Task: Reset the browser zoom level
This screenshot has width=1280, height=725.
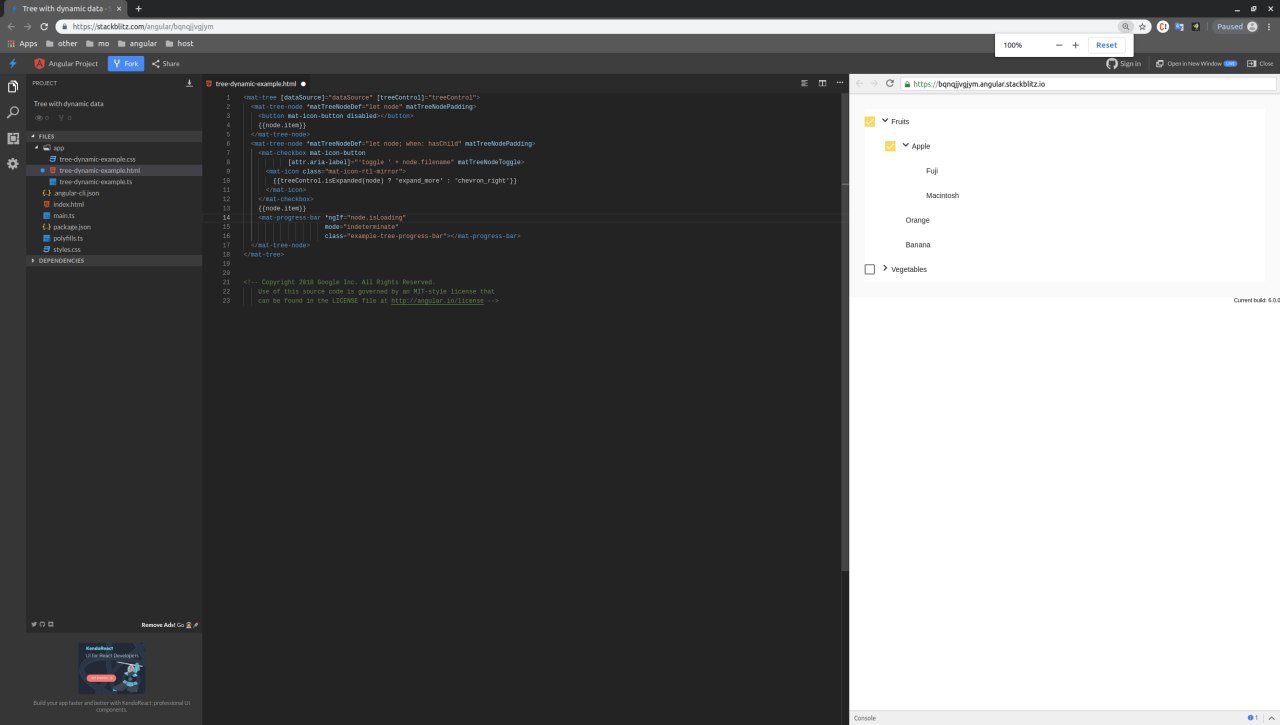Action: tap(1106, 45)
